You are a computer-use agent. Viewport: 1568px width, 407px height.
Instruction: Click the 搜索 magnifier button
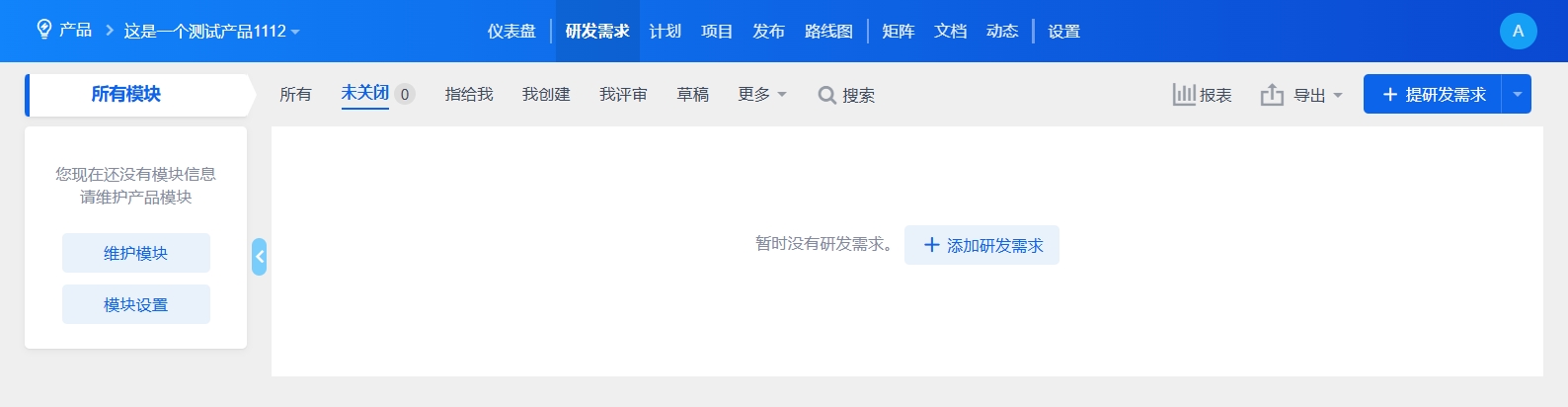(846, 95)
